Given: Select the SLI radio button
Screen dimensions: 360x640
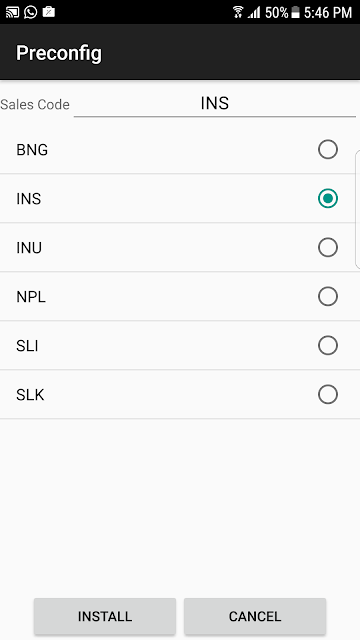Looking at the screenshot, I should (328, 345).
